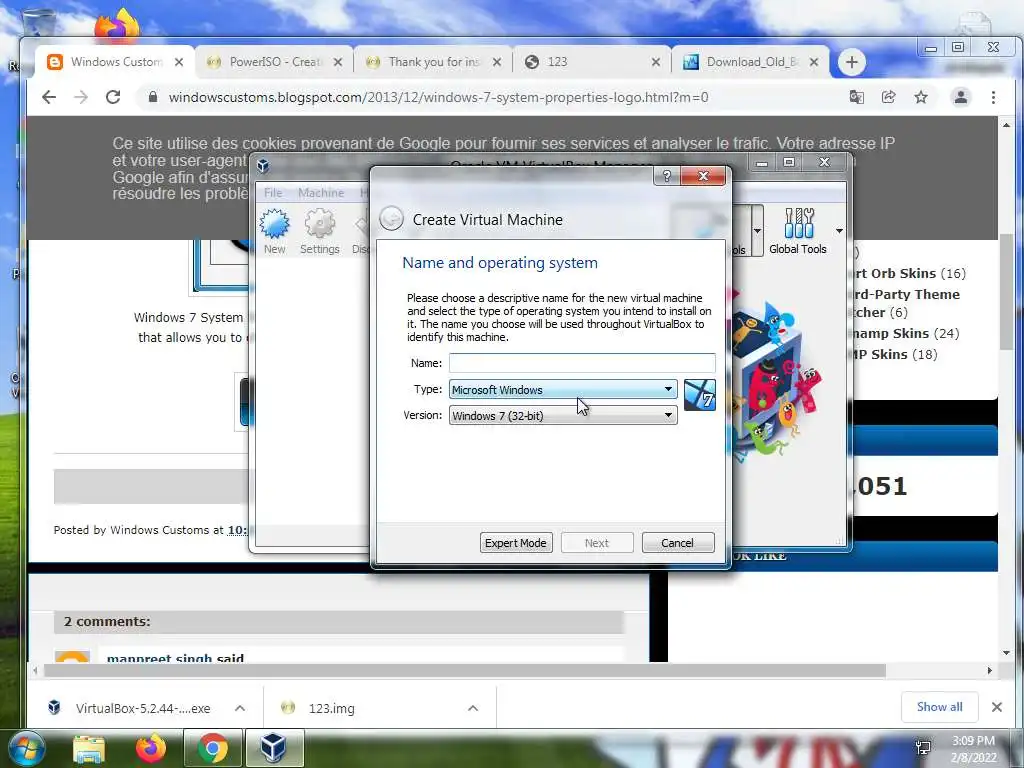Open the Type dropdown Microsoft Windows

[563, 389]
